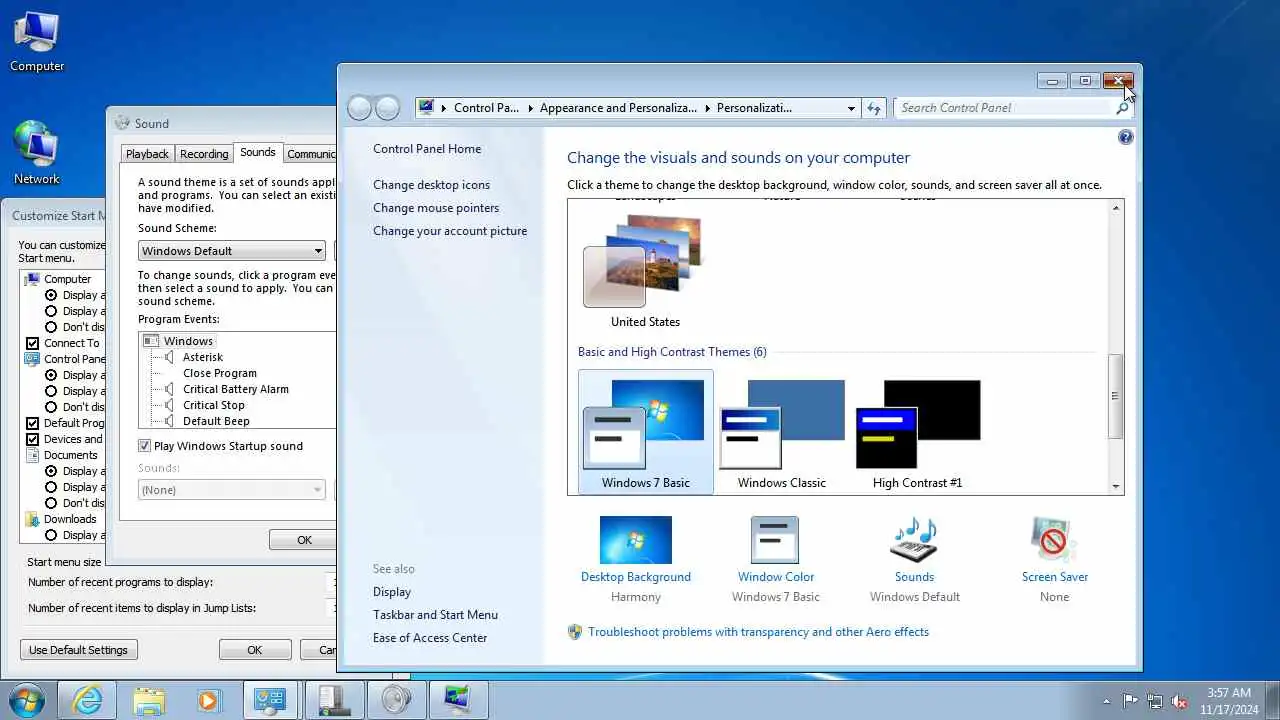Image resolution: width=1280 pixels, height=720 pixels.
Task: Open Change your account picture link
Action: click(x=450, y=231)
